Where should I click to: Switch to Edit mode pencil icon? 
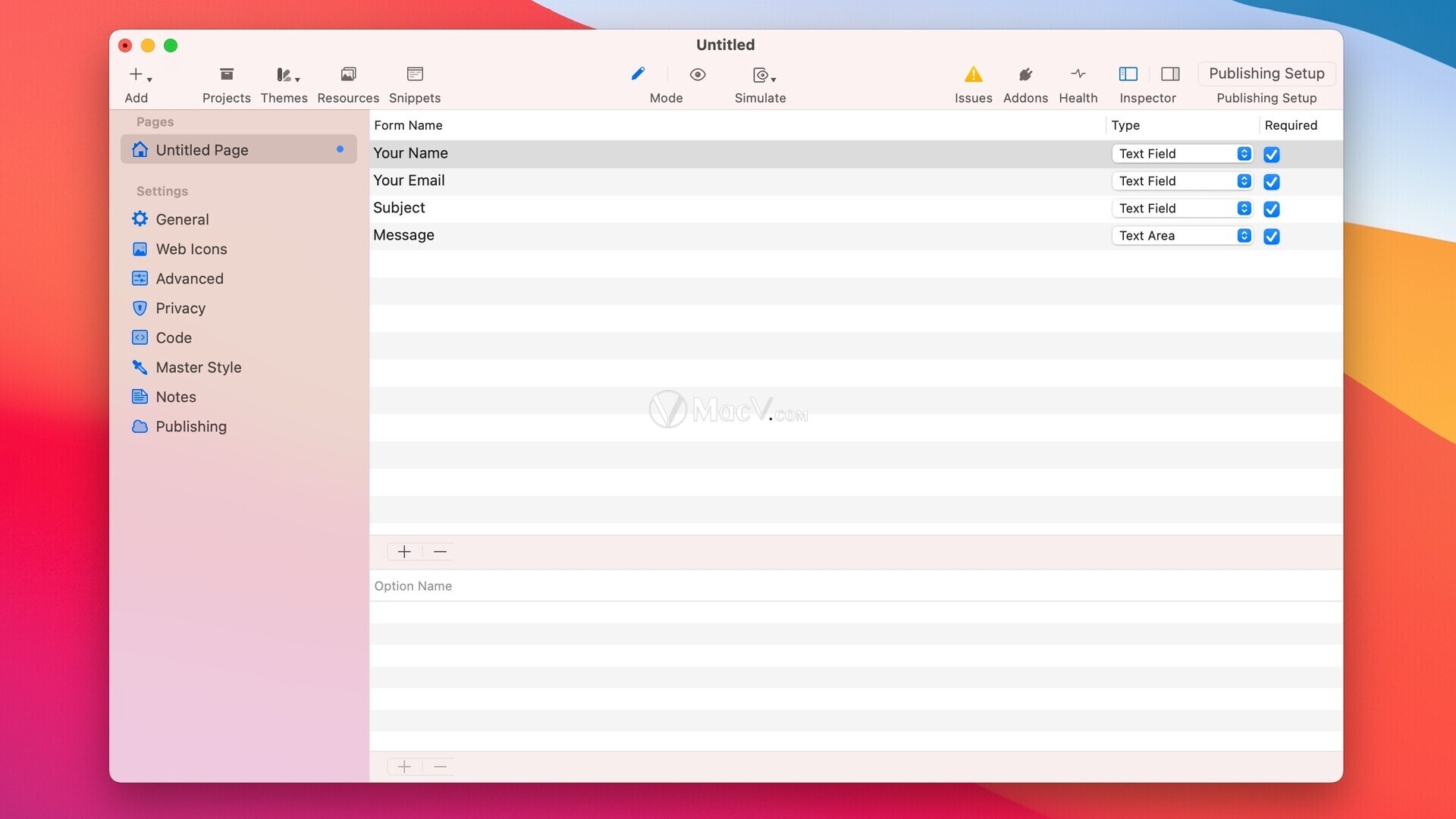coord(638,74)
